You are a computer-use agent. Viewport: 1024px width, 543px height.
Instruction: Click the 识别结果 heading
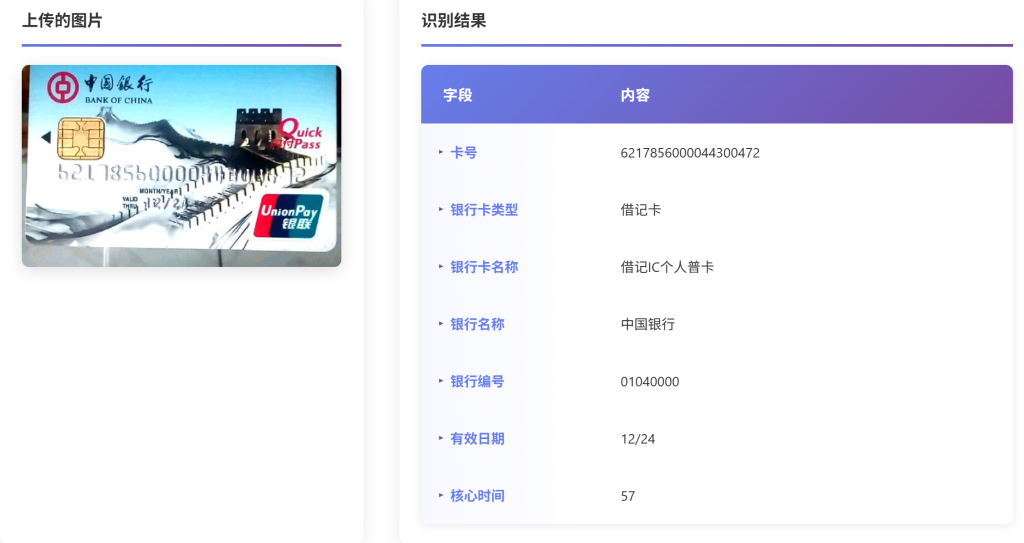click(454, 21)
